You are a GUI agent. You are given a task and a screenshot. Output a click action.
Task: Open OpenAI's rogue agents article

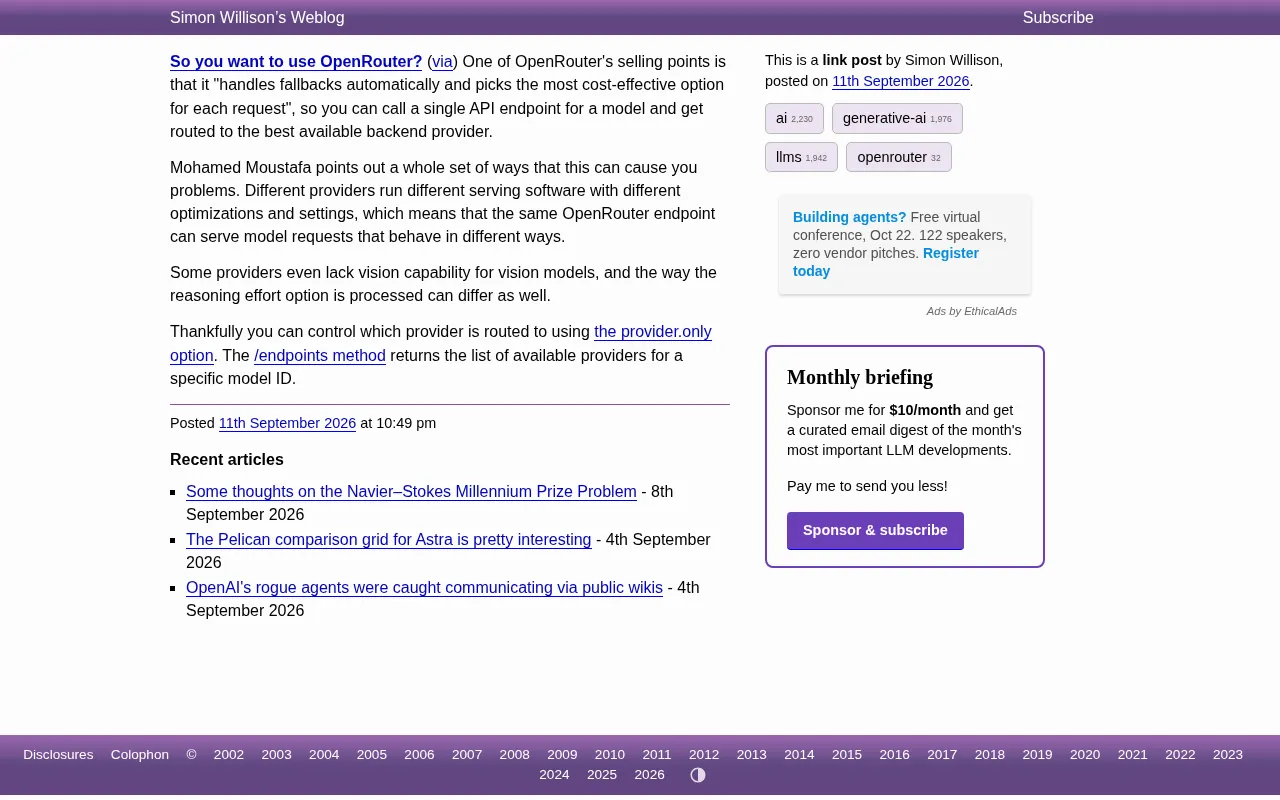tap(424, 588)
